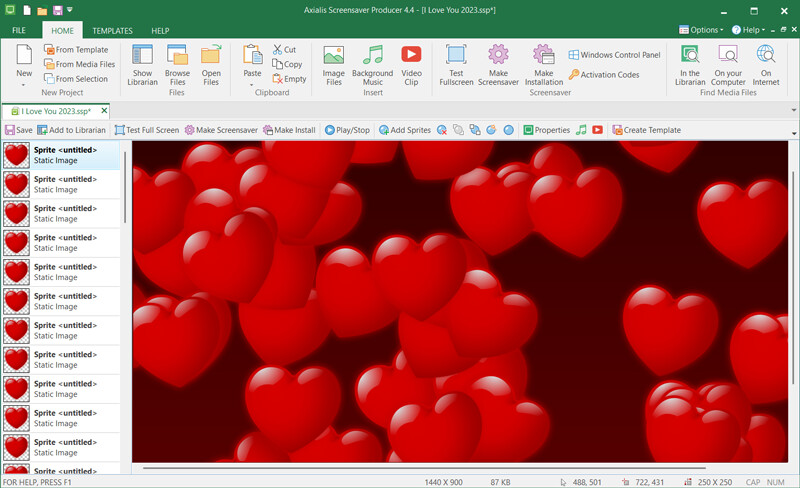Click Add Sprites in the toolbar
This screenshot has height=488, width=800.
[x=405, y=130]
